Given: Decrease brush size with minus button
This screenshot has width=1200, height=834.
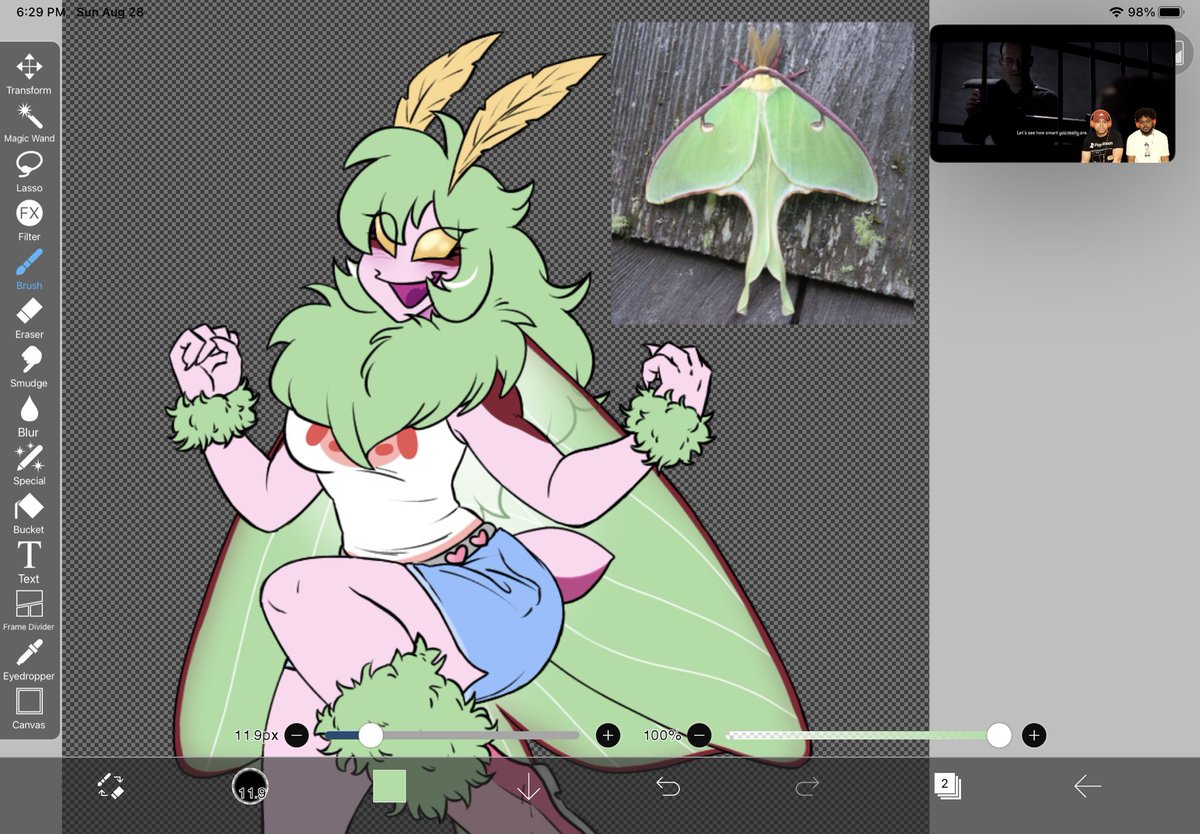Looking at the screenshot, I should [x=296, y=735].
